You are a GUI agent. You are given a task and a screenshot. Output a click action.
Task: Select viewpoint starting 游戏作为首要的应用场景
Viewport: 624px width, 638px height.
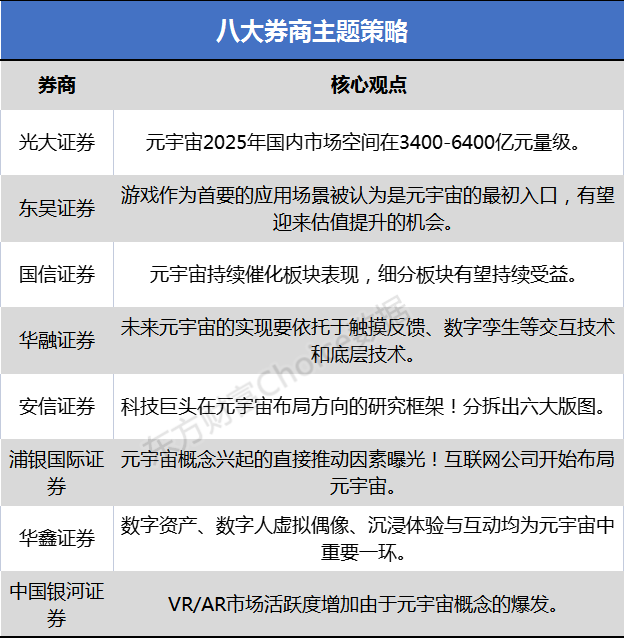click(x=368, y=209)
